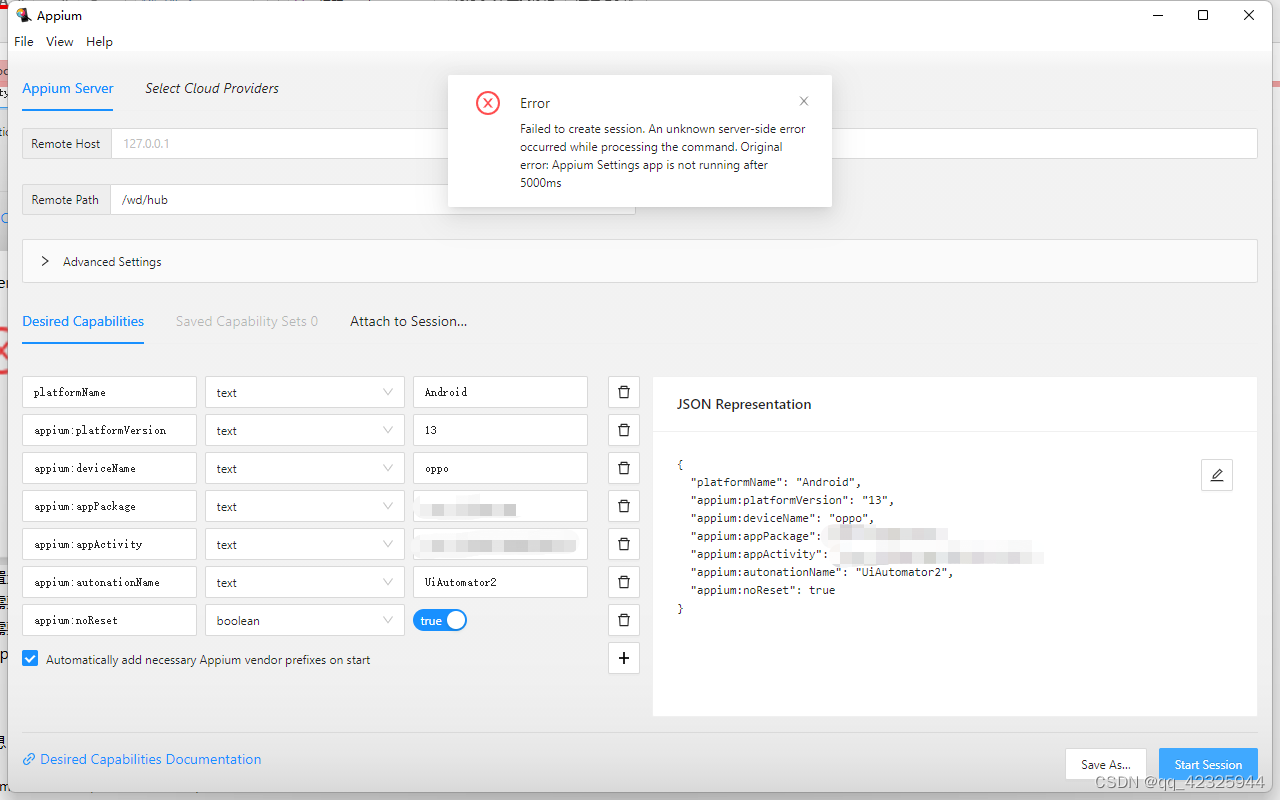
Task: Open type dropdown for appium:platformVersion
Action: (305, 430)
